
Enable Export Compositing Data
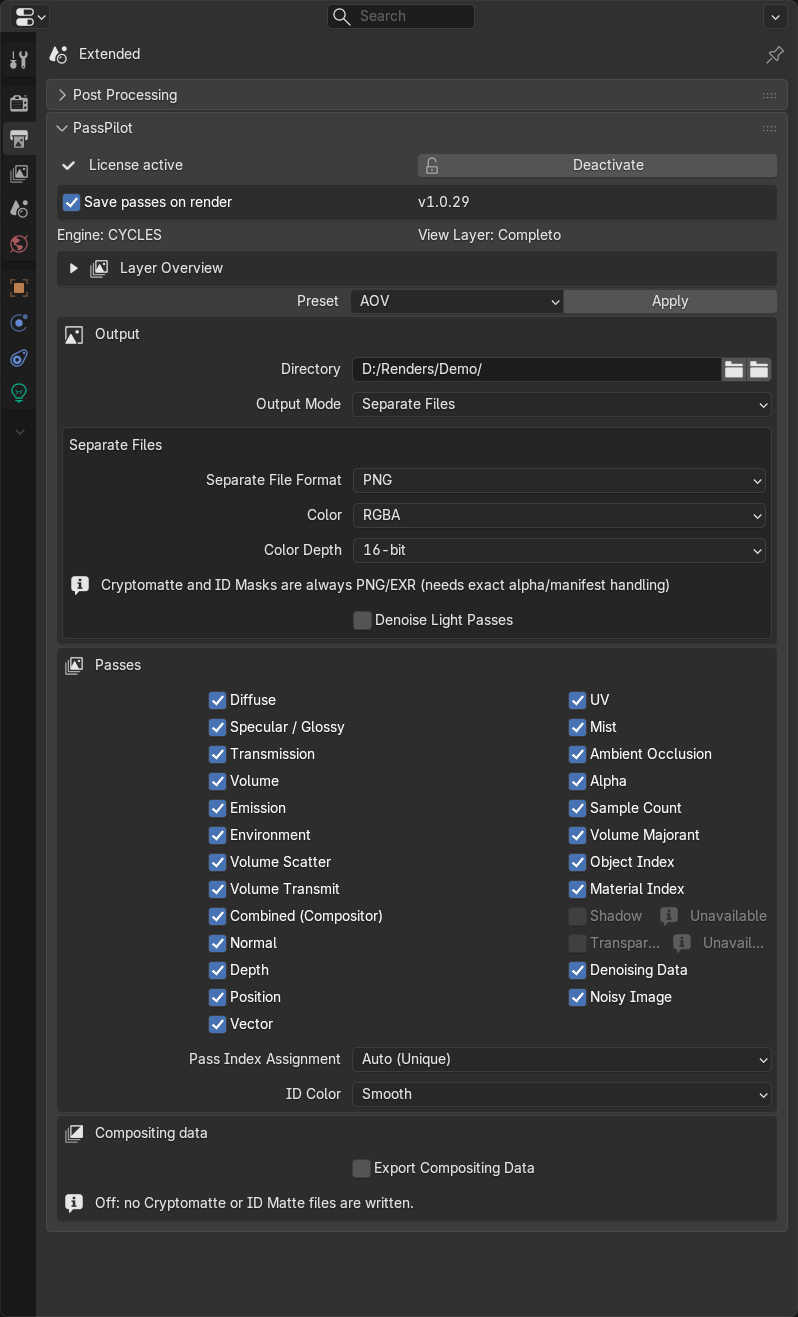[x=361, y=1168]
